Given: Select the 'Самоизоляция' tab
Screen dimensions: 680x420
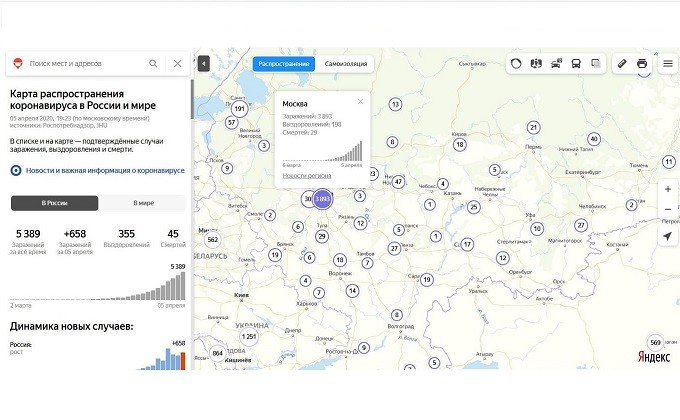Looking at the screenshot, I should 346,63.
